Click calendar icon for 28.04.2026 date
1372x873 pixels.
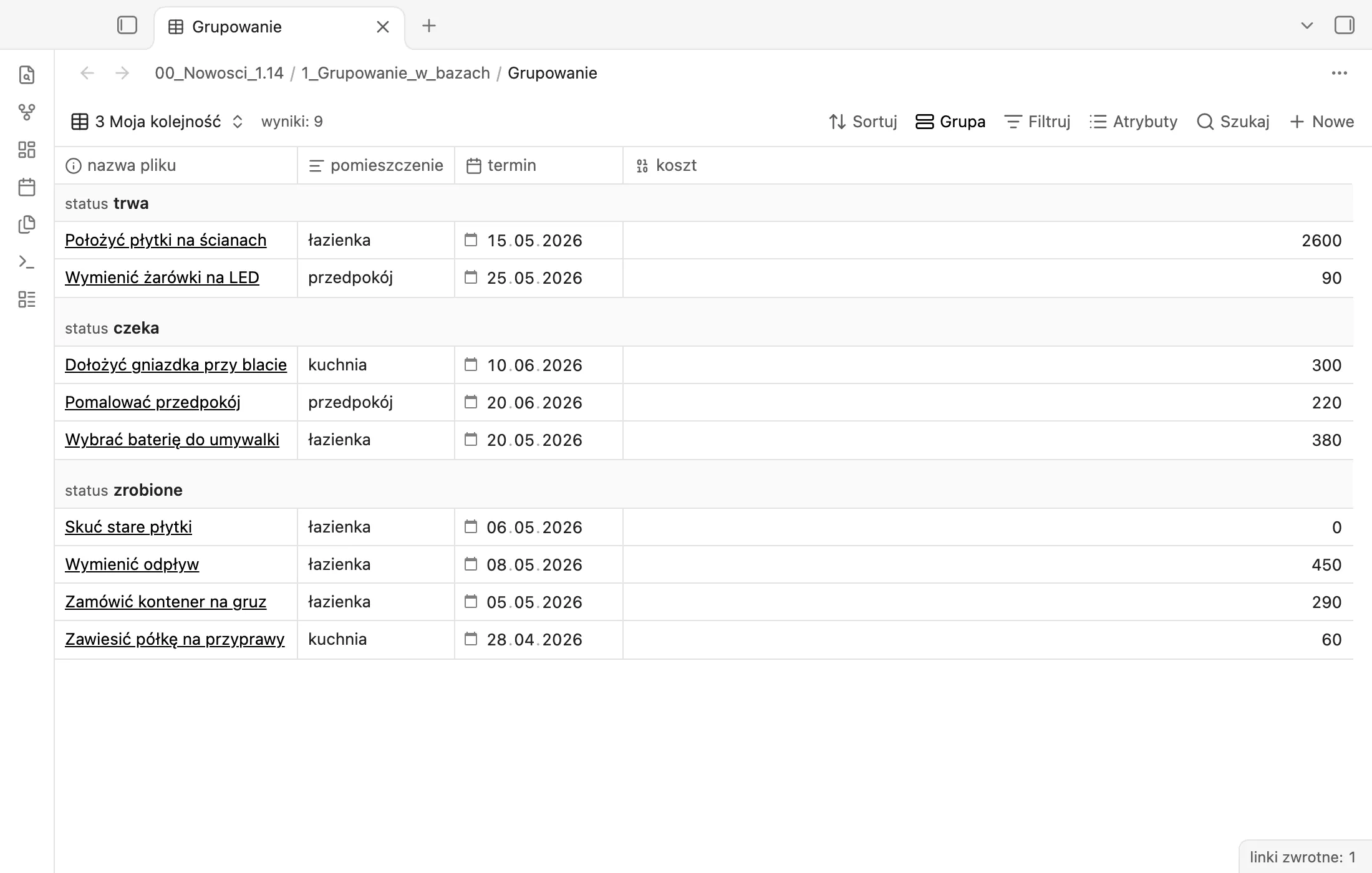471,639
